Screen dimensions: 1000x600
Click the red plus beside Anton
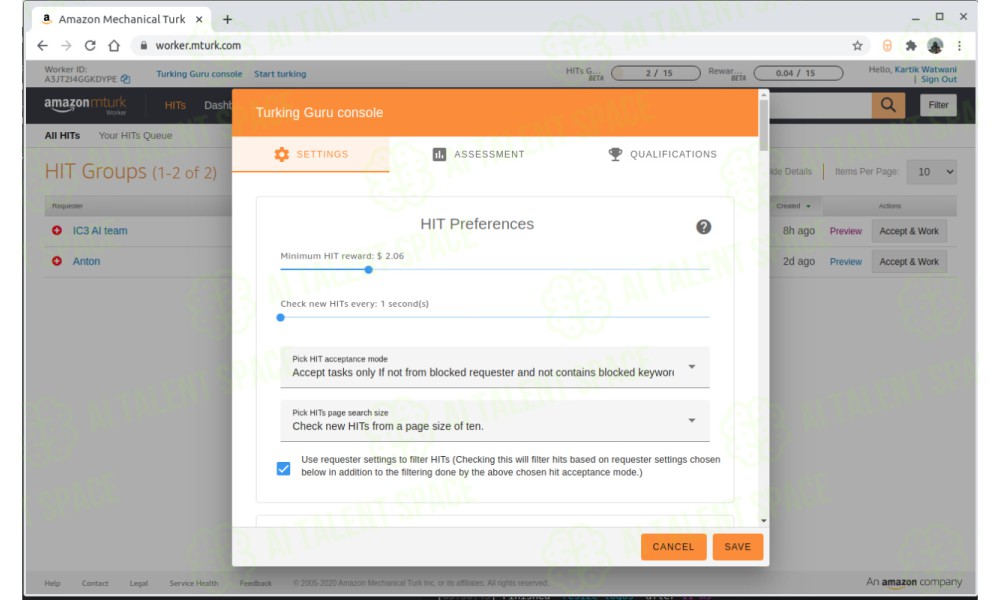point(57,261)
